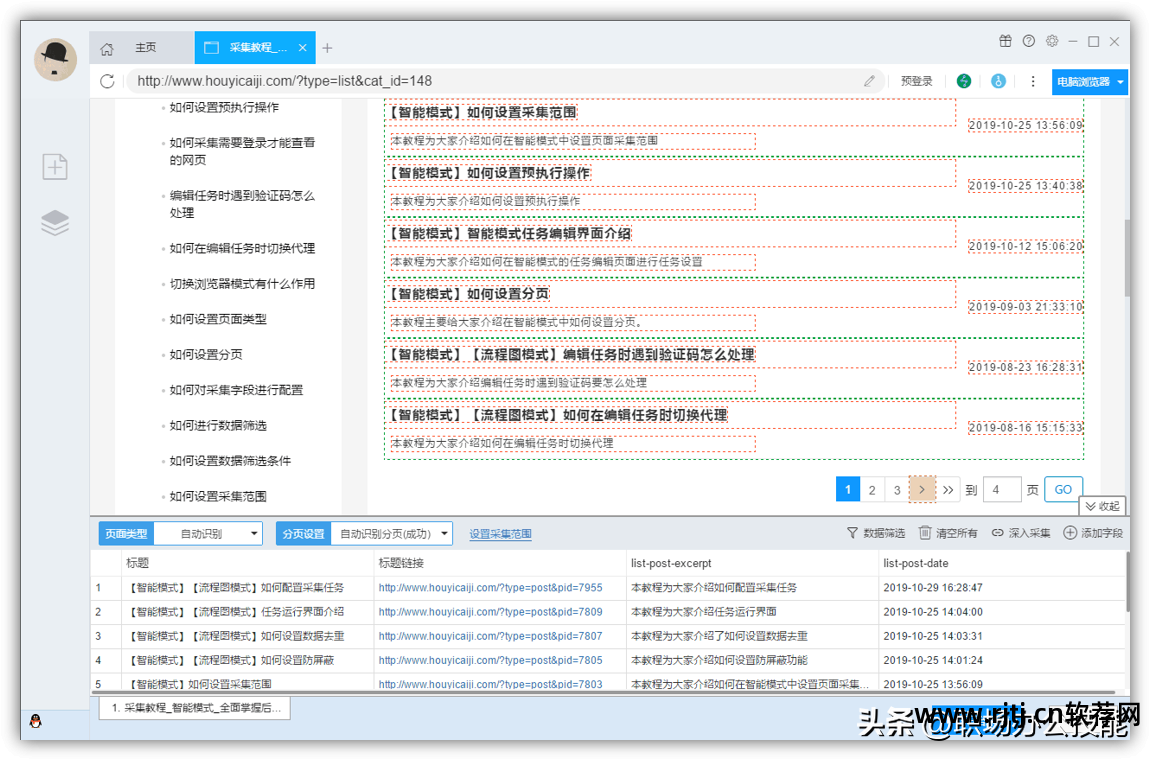This screenshot has height=760, width=1150.
Task: Click the settings gear icon at top right
Action: click(x=1052, y=41)
